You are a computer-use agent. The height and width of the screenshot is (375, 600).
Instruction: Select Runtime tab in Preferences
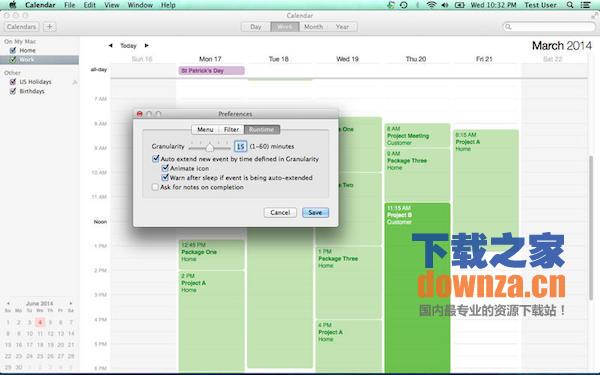pyautogui.click(x=262, y=130)
